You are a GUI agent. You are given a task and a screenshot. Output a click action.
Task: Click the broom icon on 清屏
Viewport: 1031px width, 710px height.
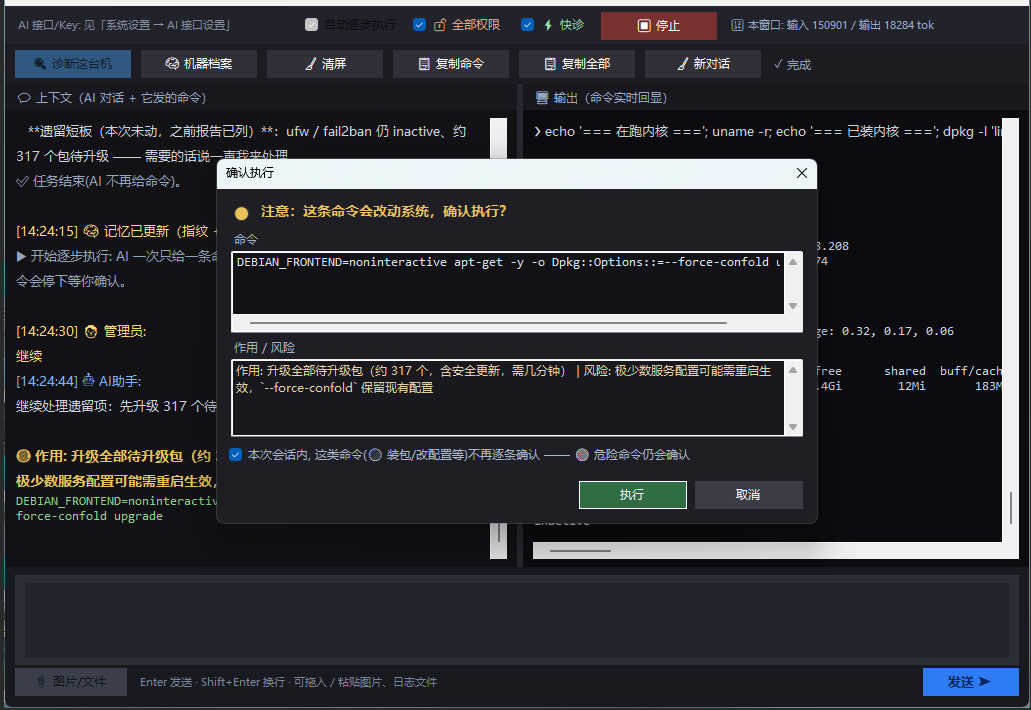point(311,64)
